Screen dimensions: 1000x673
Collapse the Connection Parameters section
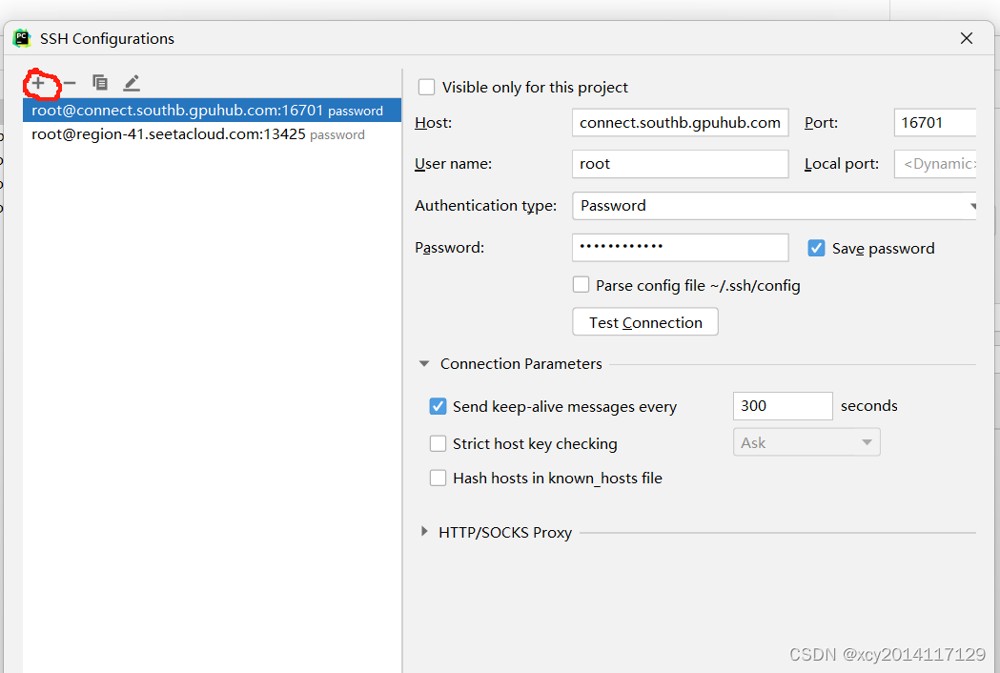click(423, 364)
